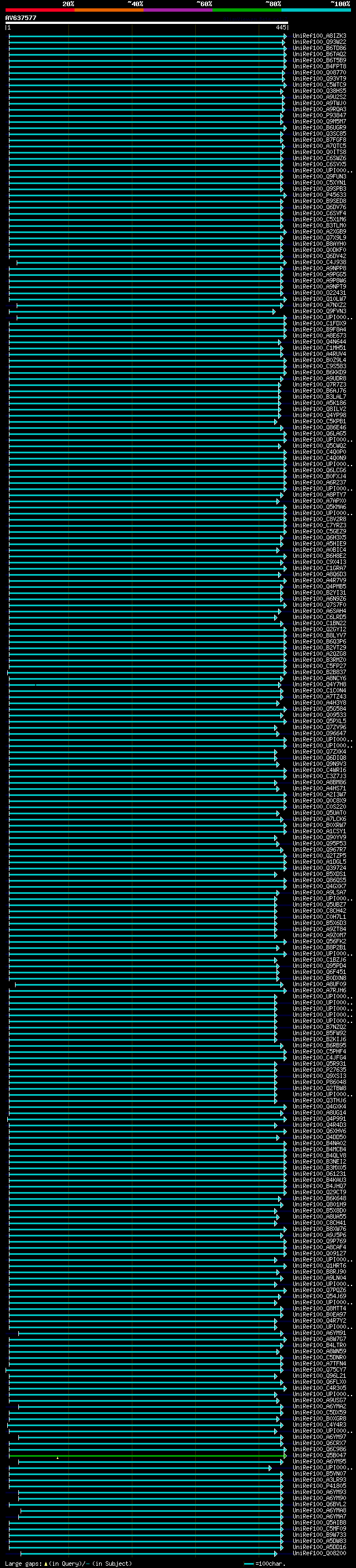Click the Large gaps legend text
Viewport: 356px width, 1568px height.
pyautogui.click(x=68, y=1563)
